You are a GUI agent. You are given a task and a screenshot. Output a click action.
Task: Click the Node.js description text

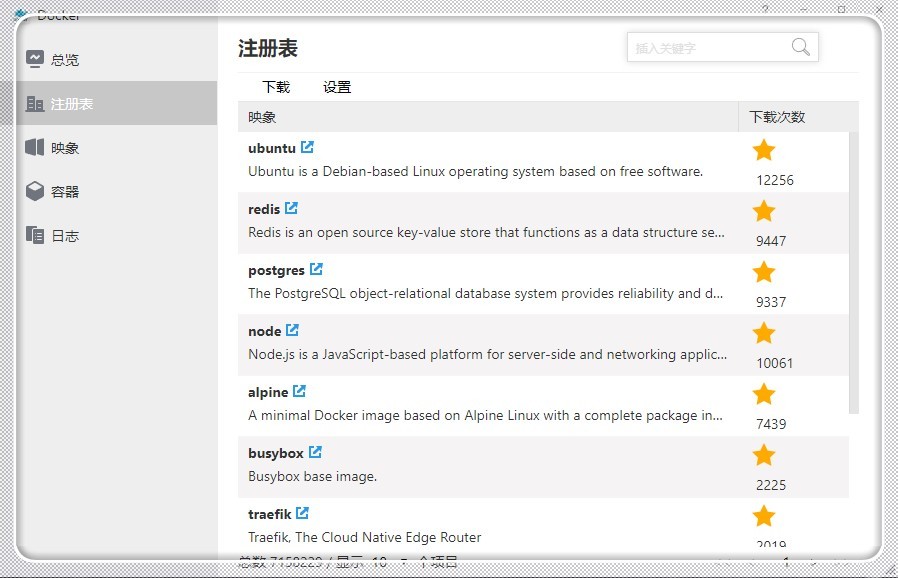click(487, 355)
